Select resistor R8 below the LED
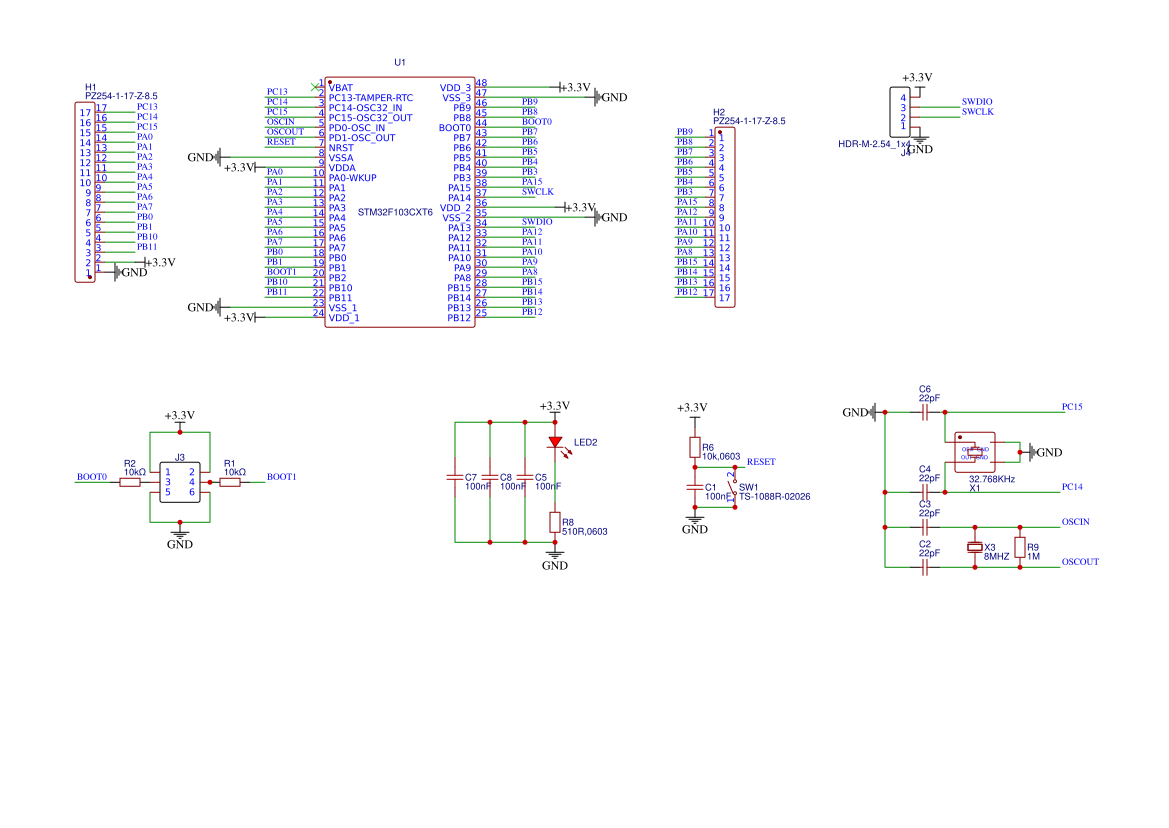 [x=555, y=522]
